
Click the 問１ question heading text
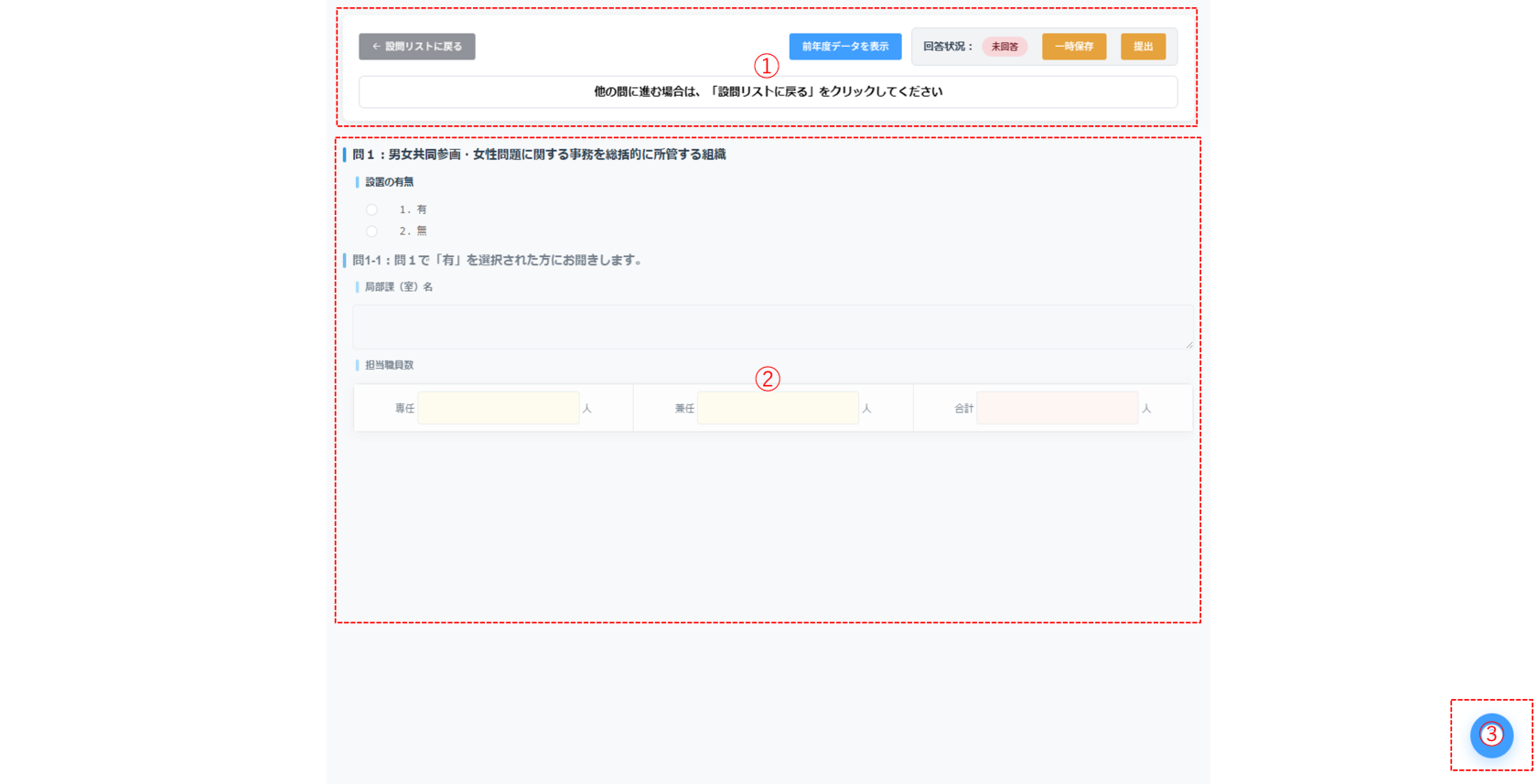point(539,155)
